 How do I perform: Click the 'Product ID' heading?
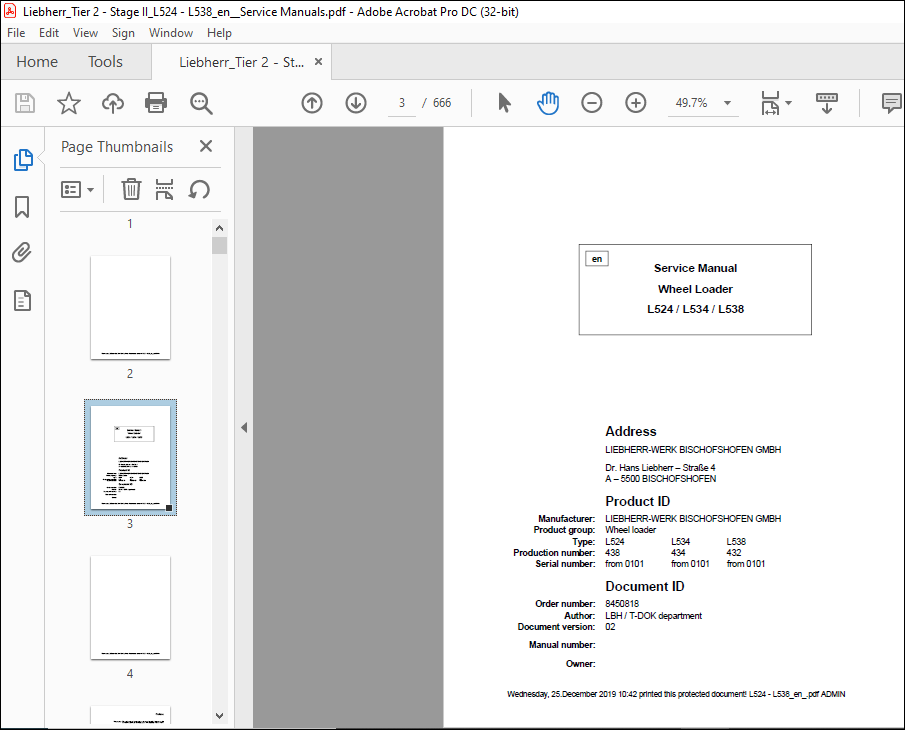coord(637,501)
